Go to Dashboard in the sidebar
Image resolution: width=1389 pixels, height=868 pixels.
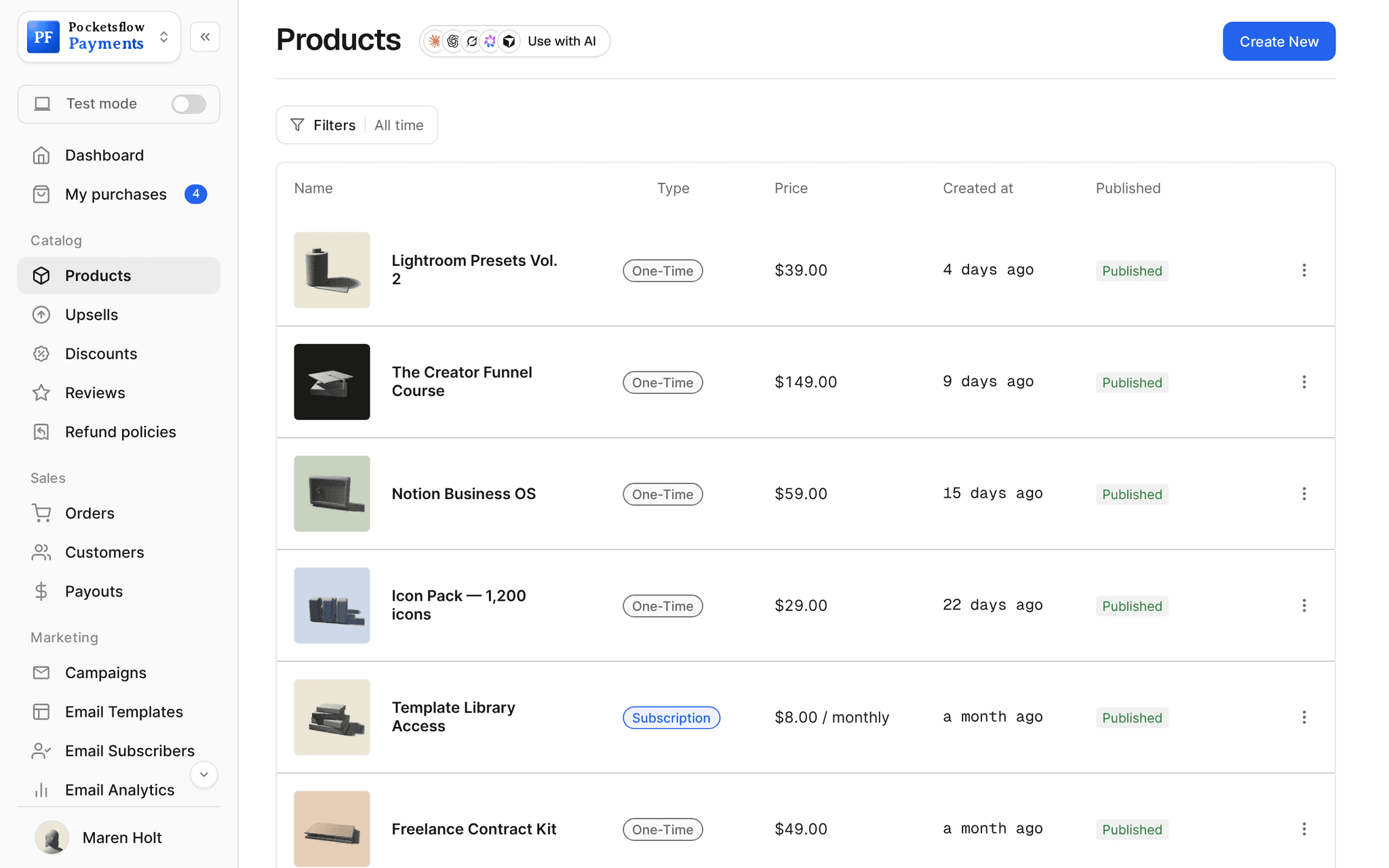[x=119, y=155]
